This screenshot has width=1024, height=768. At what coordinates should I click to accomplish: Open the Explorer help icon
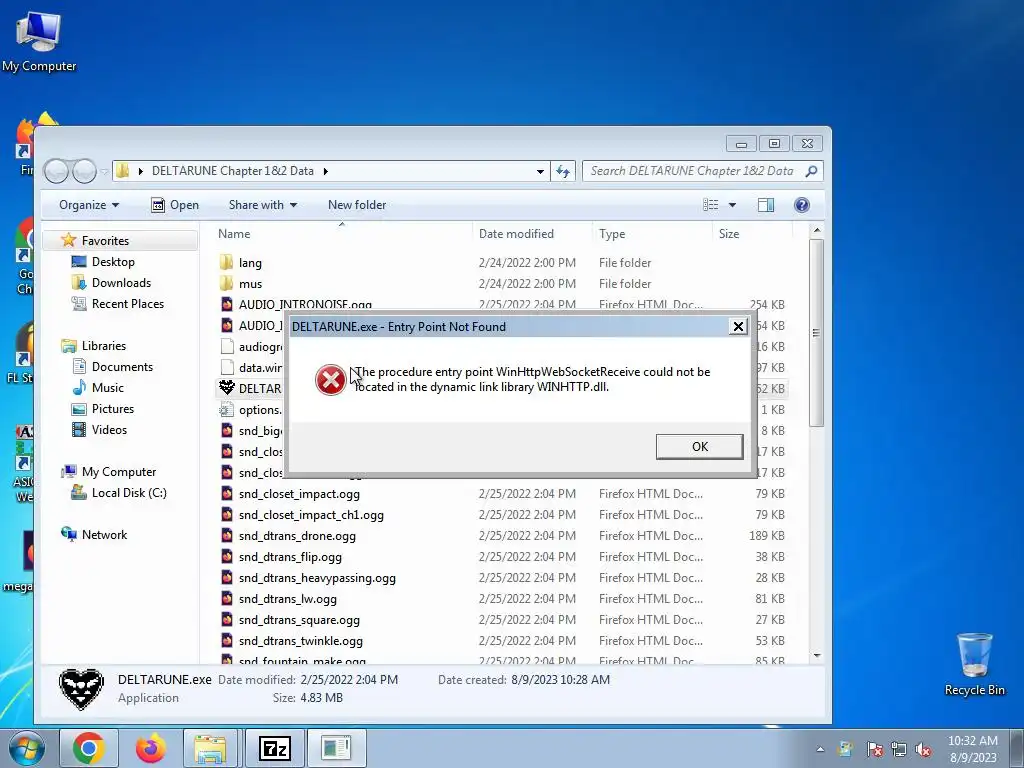click(x=801, y=205)
